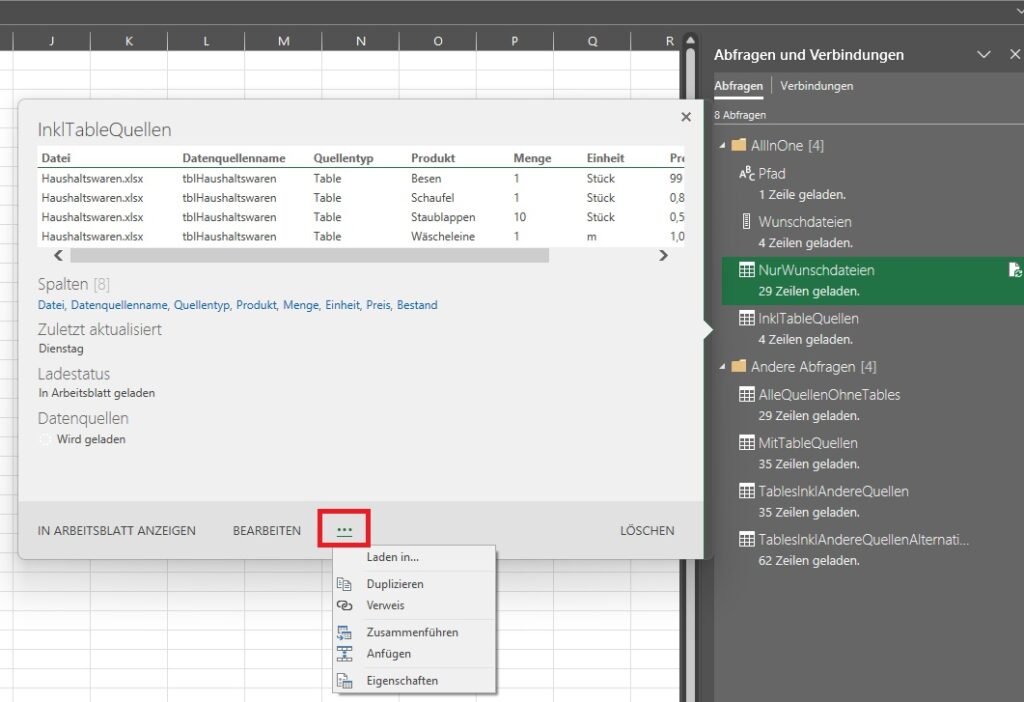
Task: Click the refresh icon next to NurWunschdateien
Action: (x=1015, y=270)
